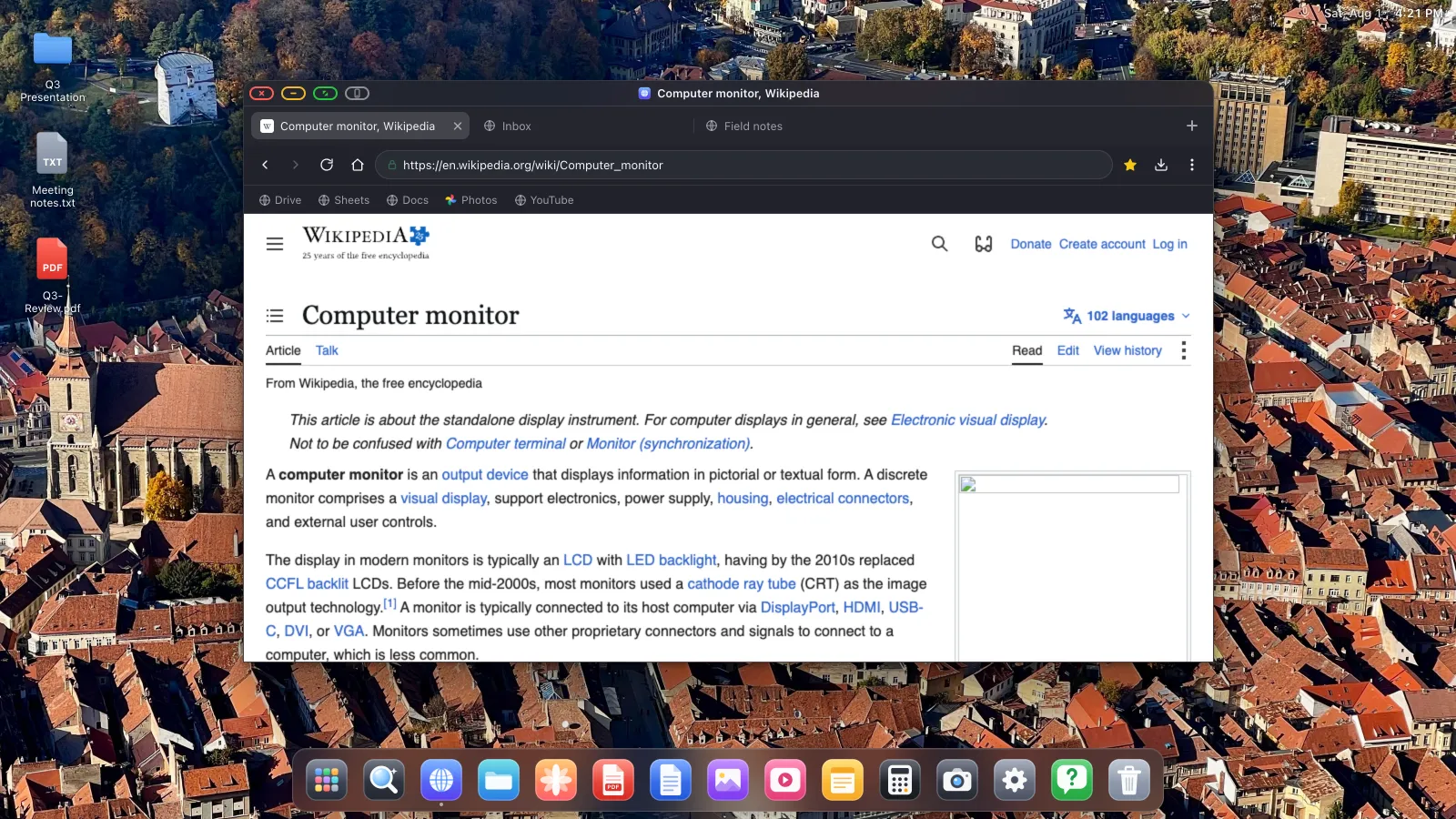Open the Edit tab
Image resolution: width=1456 pixels, height=819 pixels.
click(x=1068, y=350)
